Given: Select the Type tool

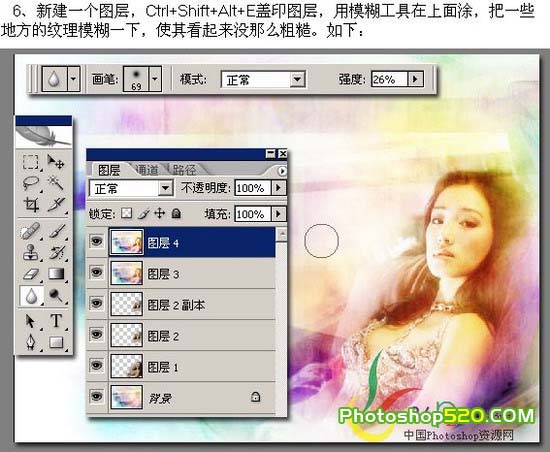Looking at the screenshot, I should (56, 321).
